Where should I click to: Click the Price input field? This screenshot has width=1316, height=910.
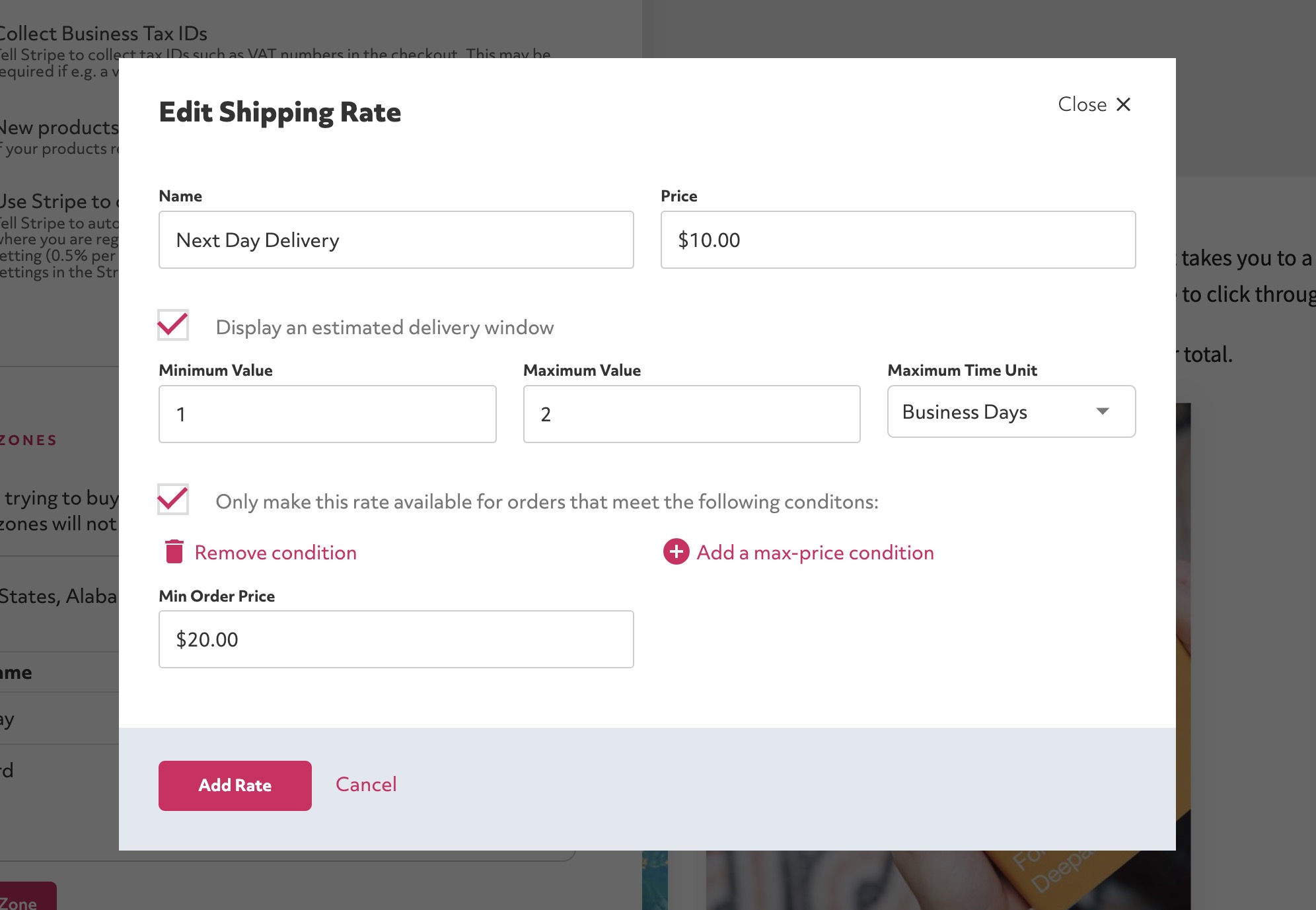tap(898, 240)
